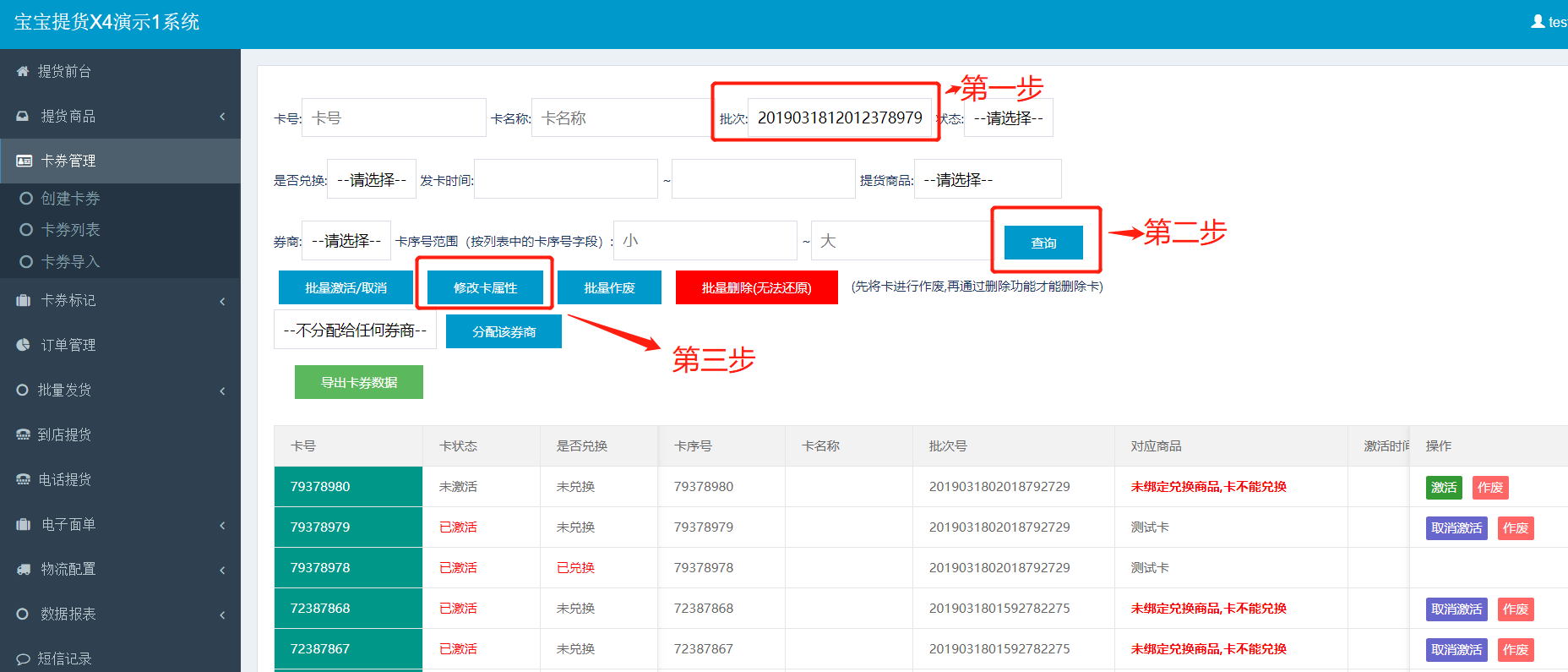Open the 状态 dropdown selector

tap(1008, 118)
